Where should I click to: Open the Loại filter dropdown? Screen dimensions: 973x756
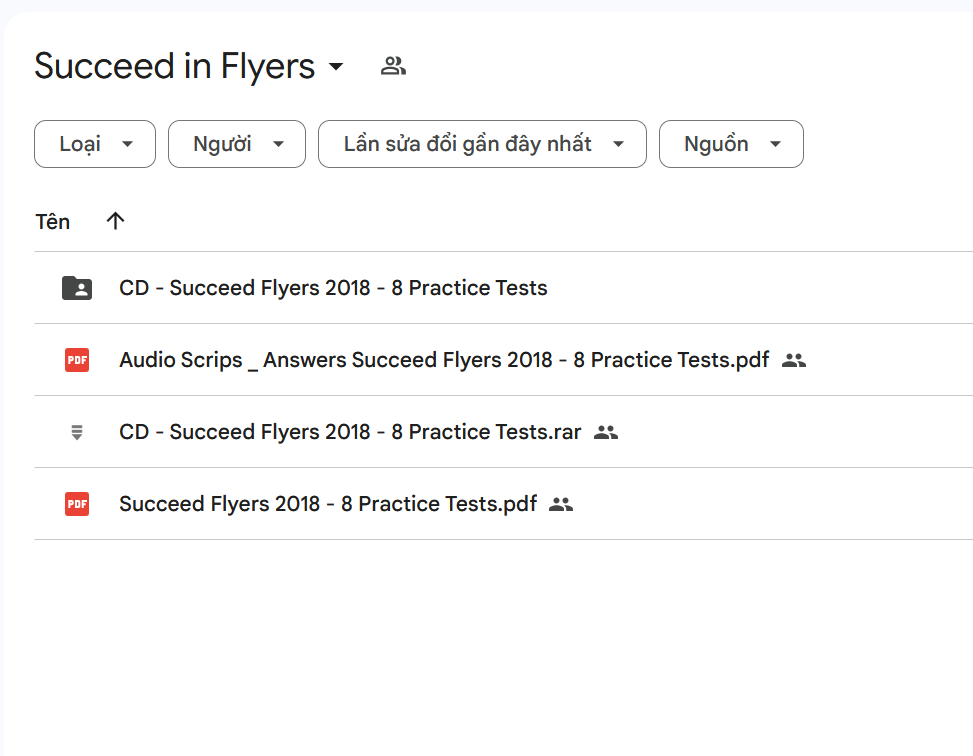[x=95, y=144]
